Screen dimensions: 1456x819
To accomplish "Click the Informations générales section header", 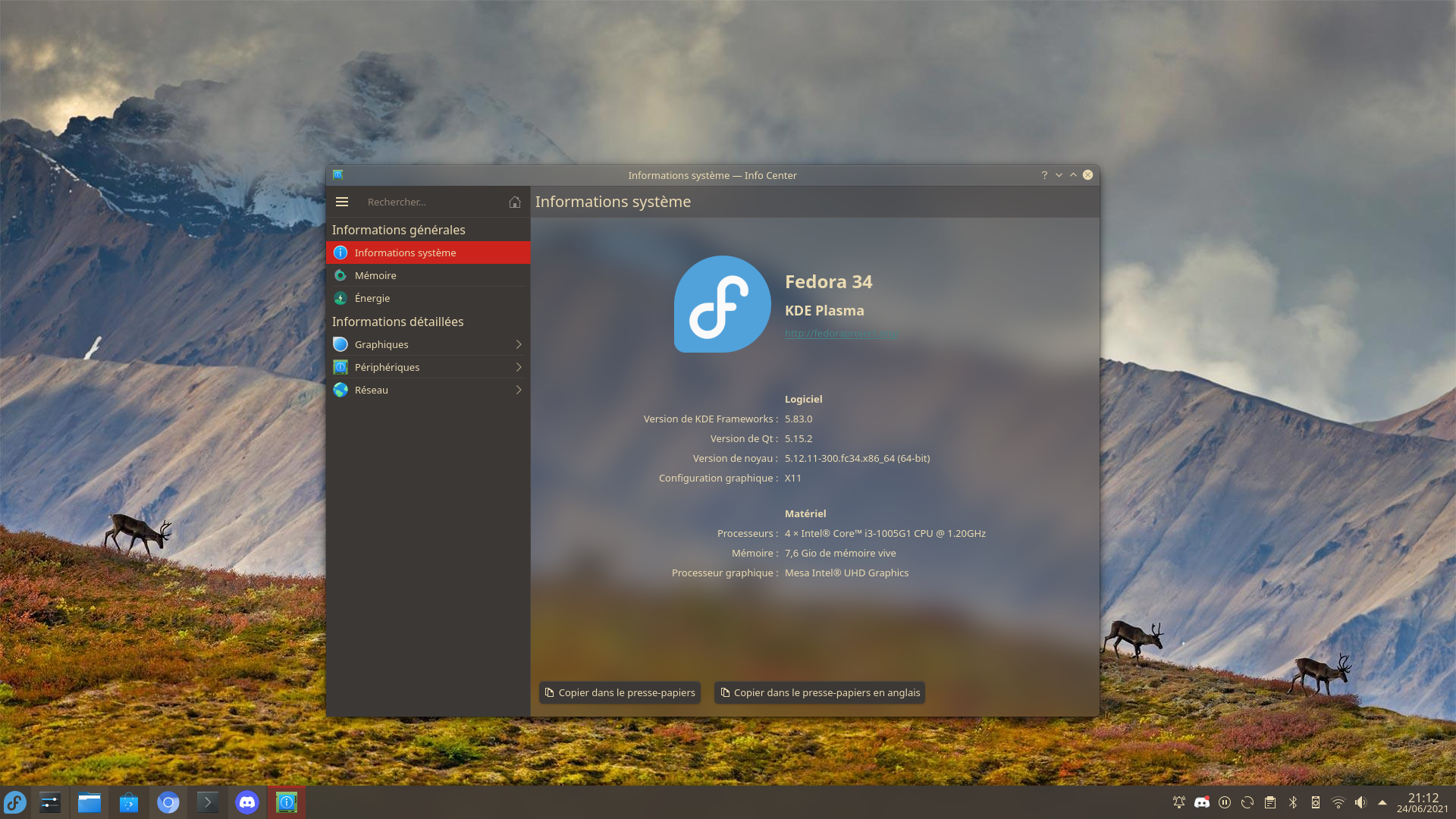I will [x=398, y=230].
